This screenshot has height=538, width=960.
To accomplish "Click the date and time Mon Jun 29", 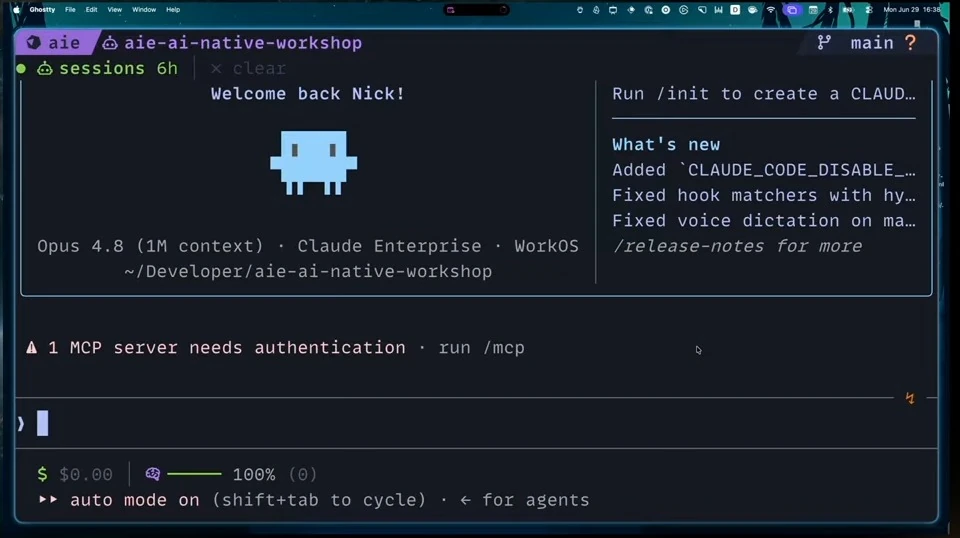I will point(912,10).
